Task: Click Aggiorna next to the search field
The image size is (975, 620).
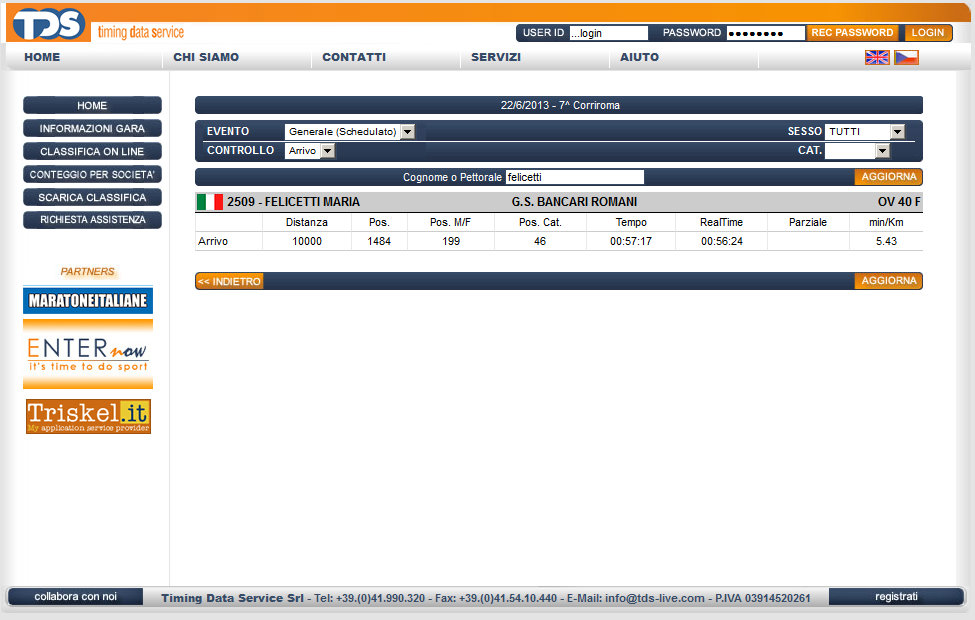Action: click(x=888, y=177)
